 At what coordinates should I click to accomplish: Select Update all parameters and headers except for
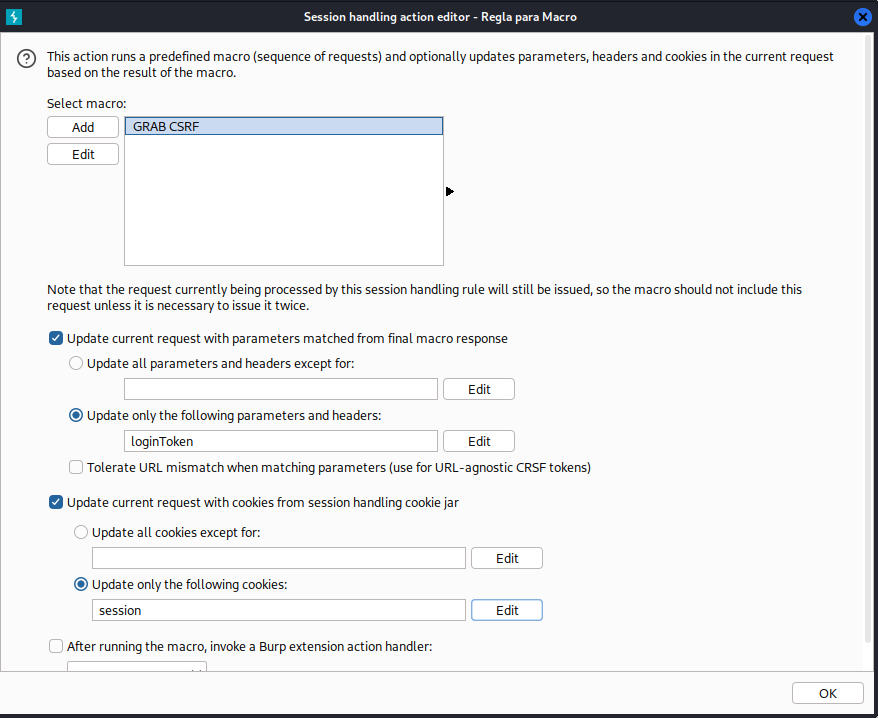click(x=76, y=363)
